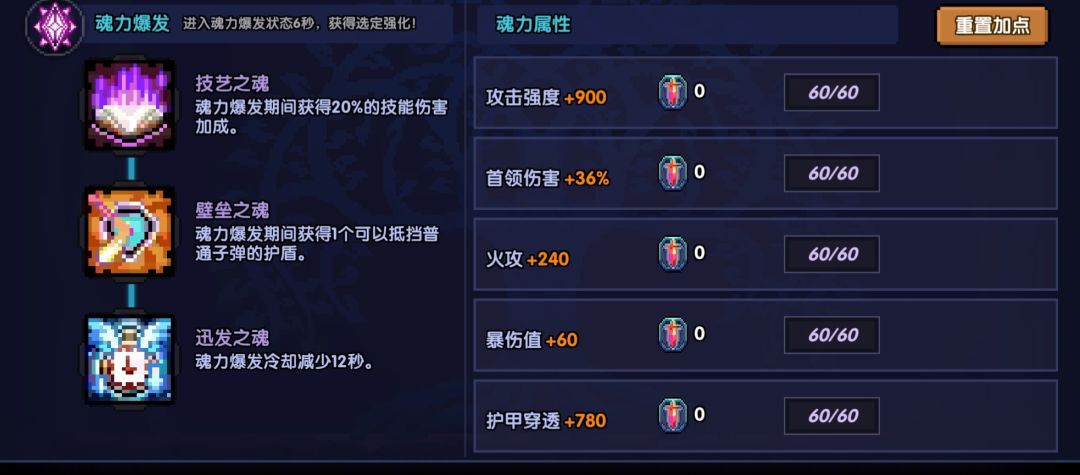1080x475 pixels.
Task: Tap the 60/60 points box for 首领伤害
Action: pyautogui.click(x=832, y=174)
